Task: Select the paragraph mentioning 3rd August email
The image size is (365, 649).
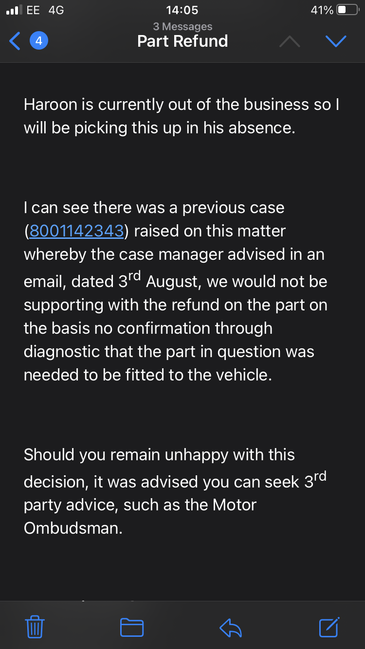Action: pos(175,291)
